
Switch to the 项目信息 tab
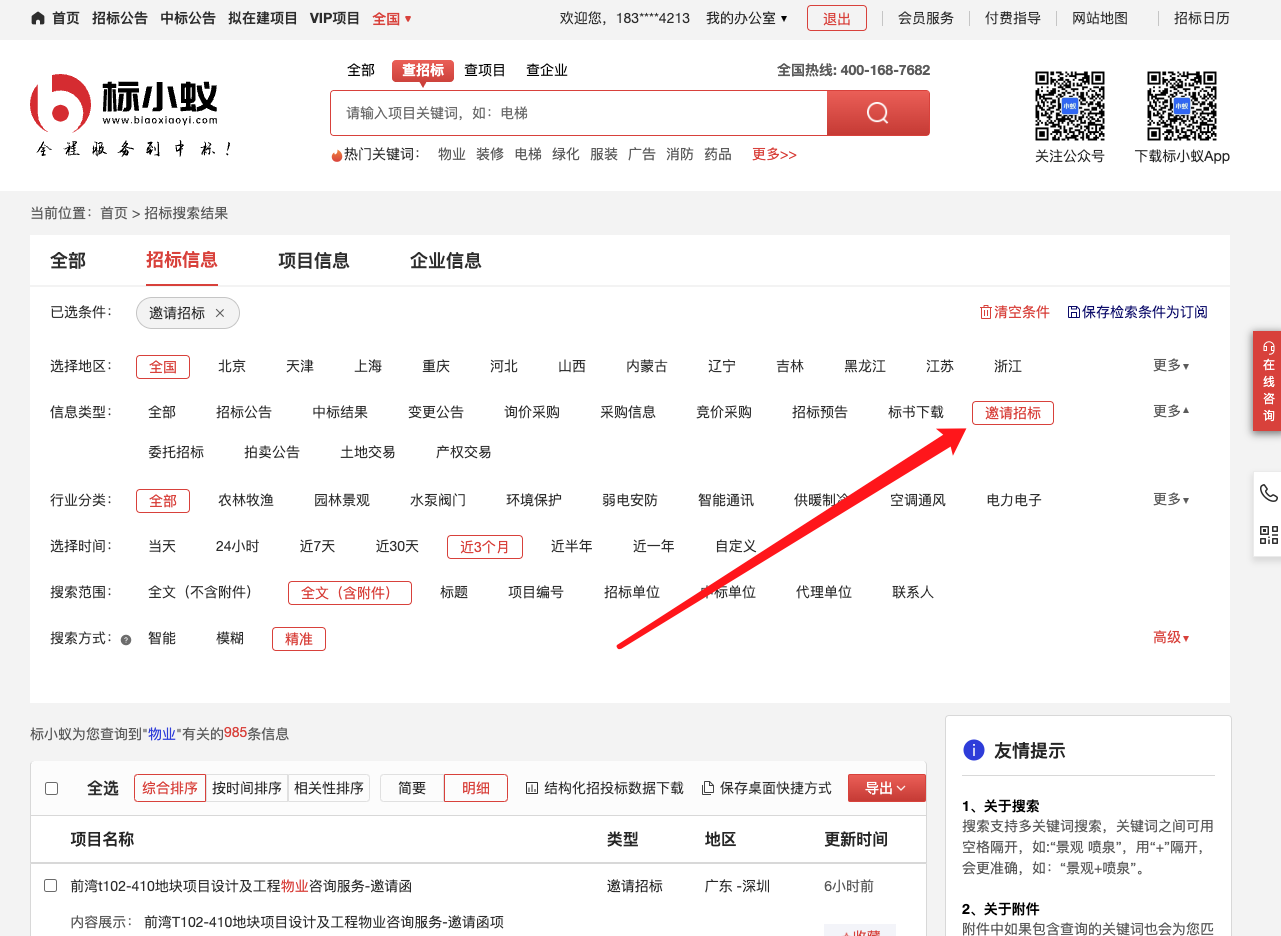pos(314,261)
